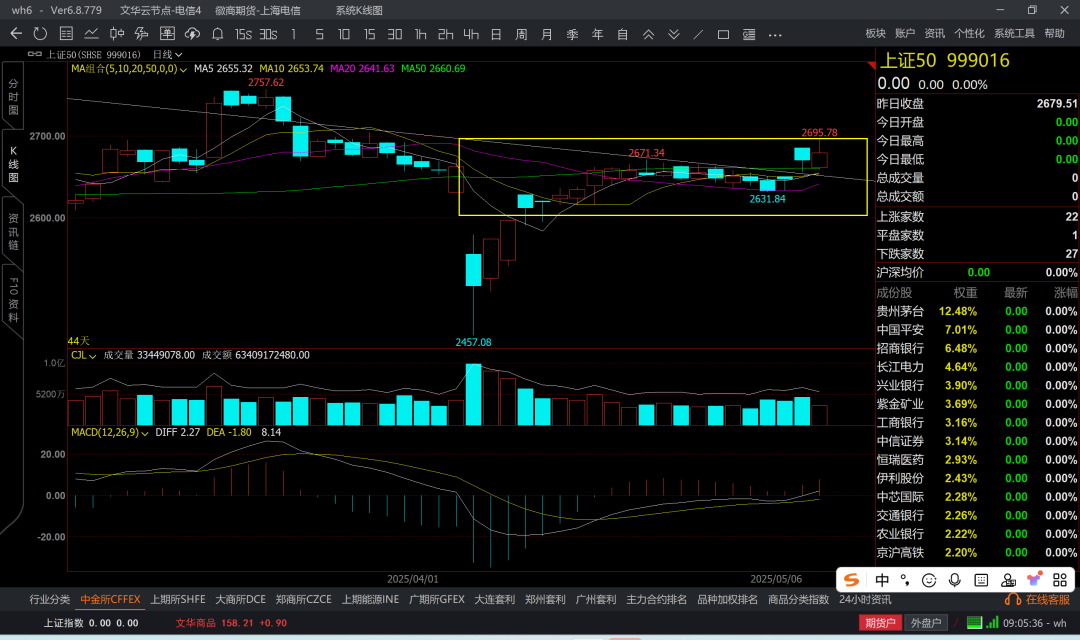Image resolution: width=1080 pixels, height=640 pixels.
Task: Switch to the 期货户 account
Action: pos(881,622)
